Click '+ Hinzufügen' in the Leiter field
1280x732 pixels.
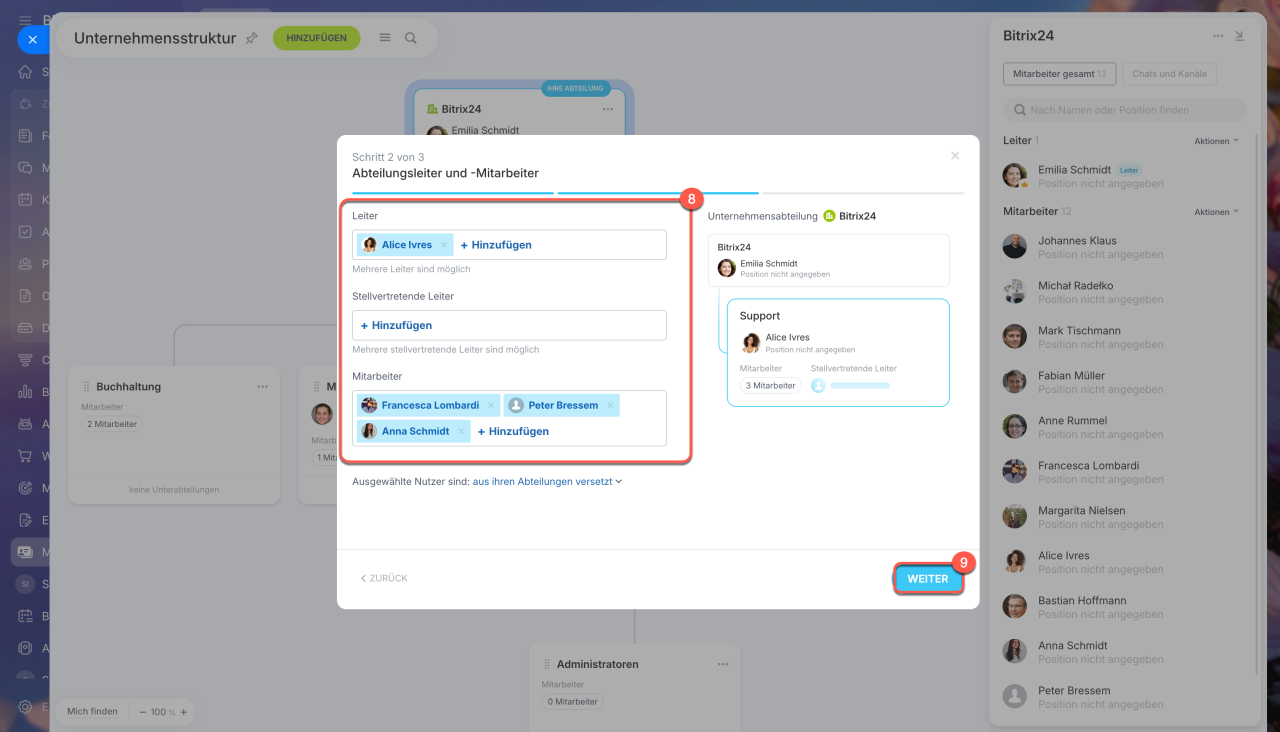point(496,245)
